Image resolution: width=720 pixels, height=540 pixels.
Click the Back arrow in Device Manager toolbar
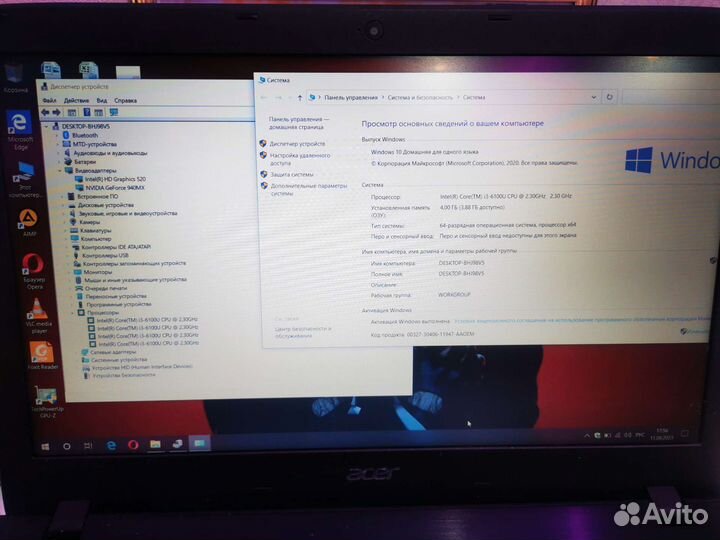point(45,112)
